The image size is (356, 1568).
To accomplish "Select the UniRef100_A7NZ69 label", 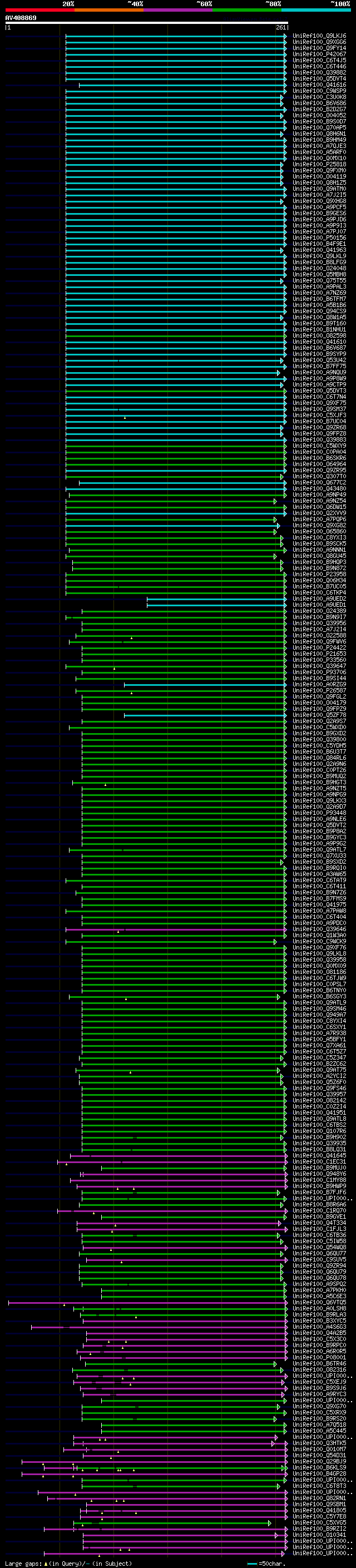I will pos(319,293).
